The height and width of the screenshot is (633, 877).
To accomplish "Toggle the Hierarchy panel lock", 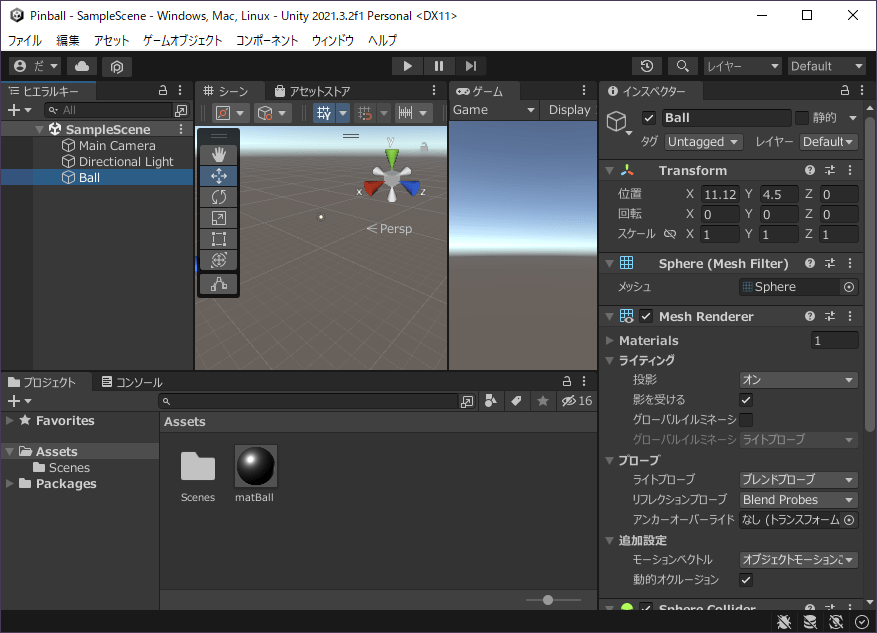I will (163, 91).
